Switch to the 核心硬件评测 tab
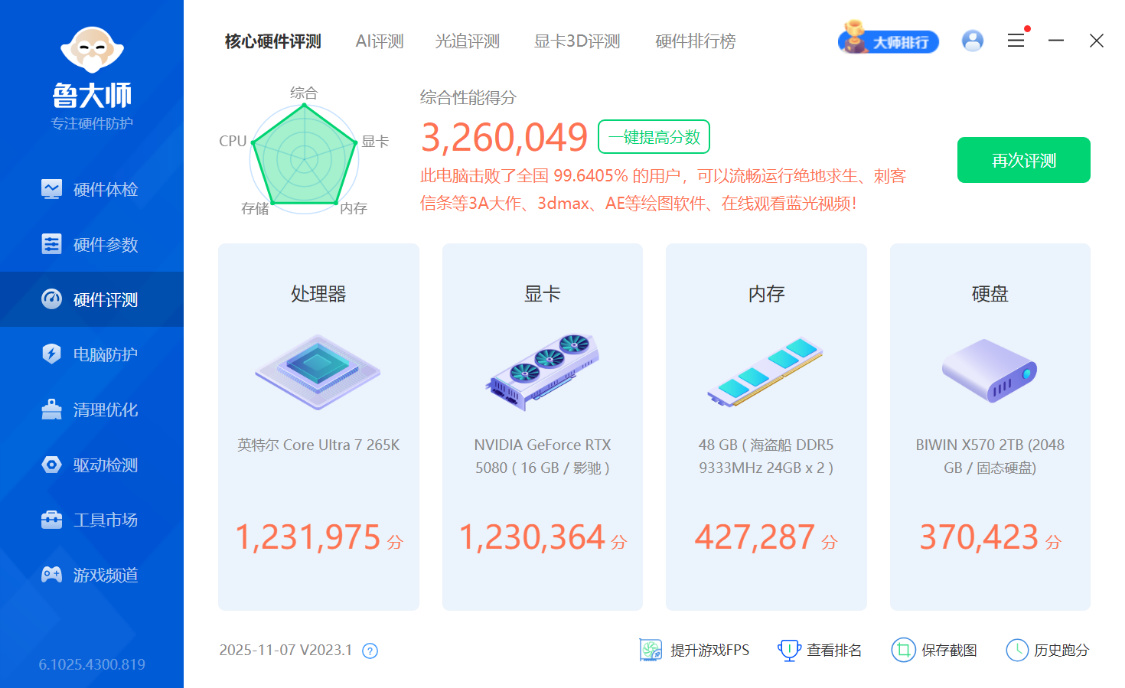 pos(273,42)
